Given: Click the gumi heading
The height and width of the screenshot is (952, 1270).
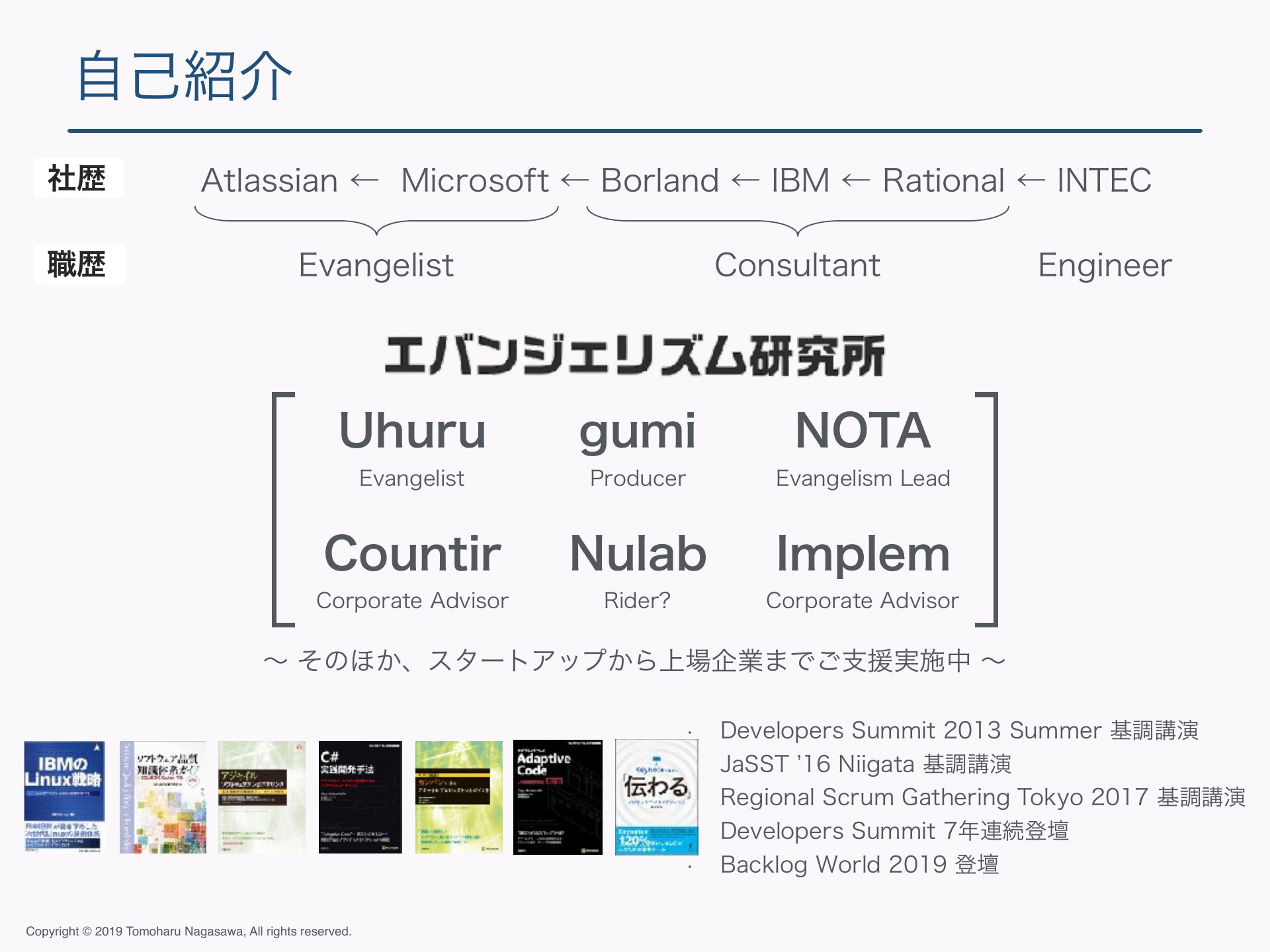Looking at the screenshot, I should 638,433.
